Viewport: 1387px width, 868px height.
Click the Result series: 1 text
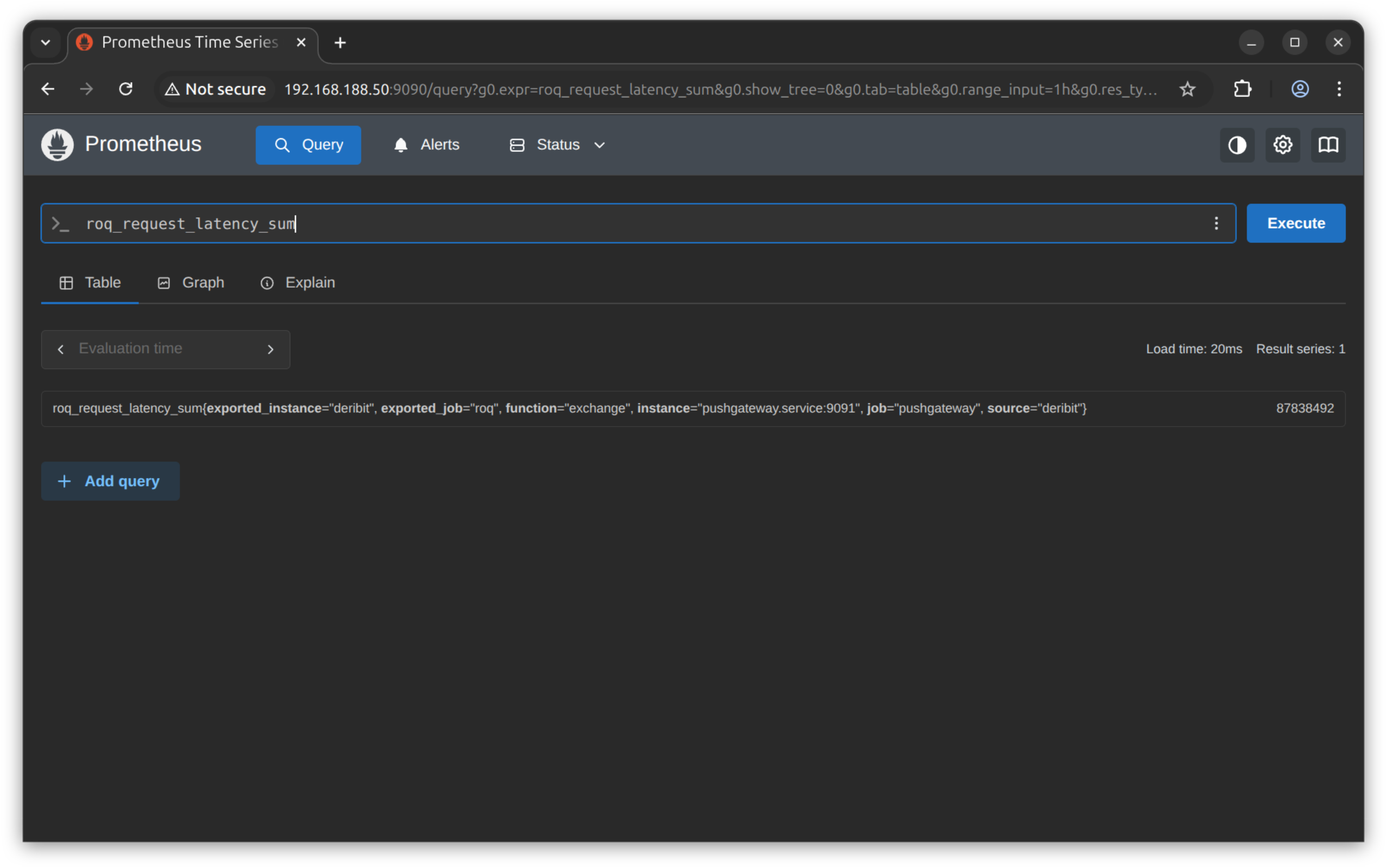(x=1300, y=349)
